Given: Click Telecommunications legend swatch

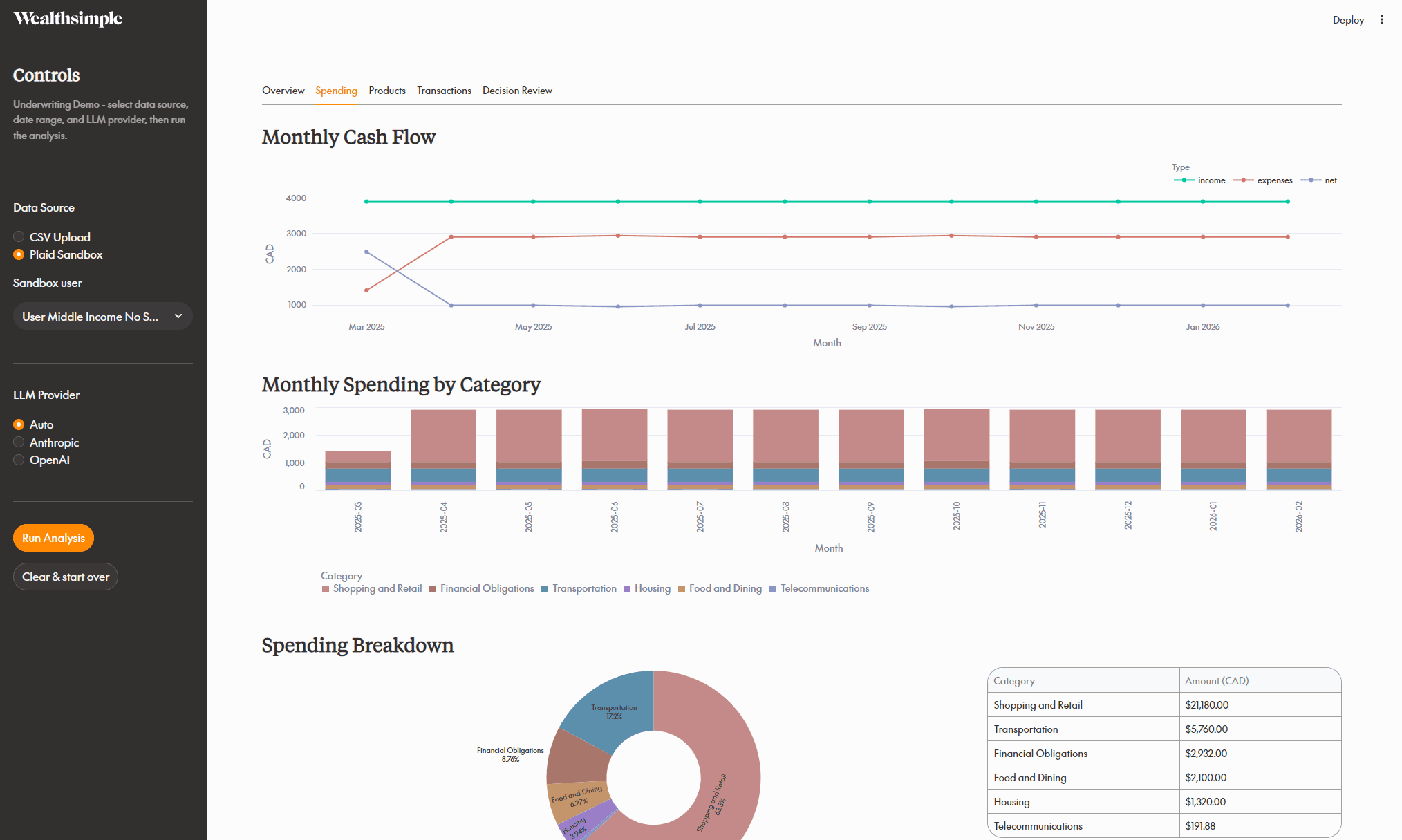Looking at the screenshot, I should click(773, 589).
